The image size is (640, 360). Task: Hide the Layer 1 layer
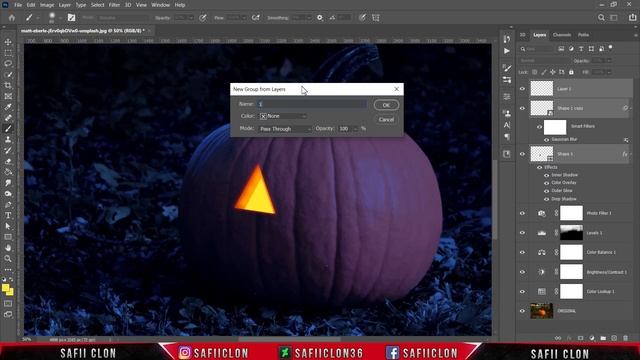coord(522,89)
